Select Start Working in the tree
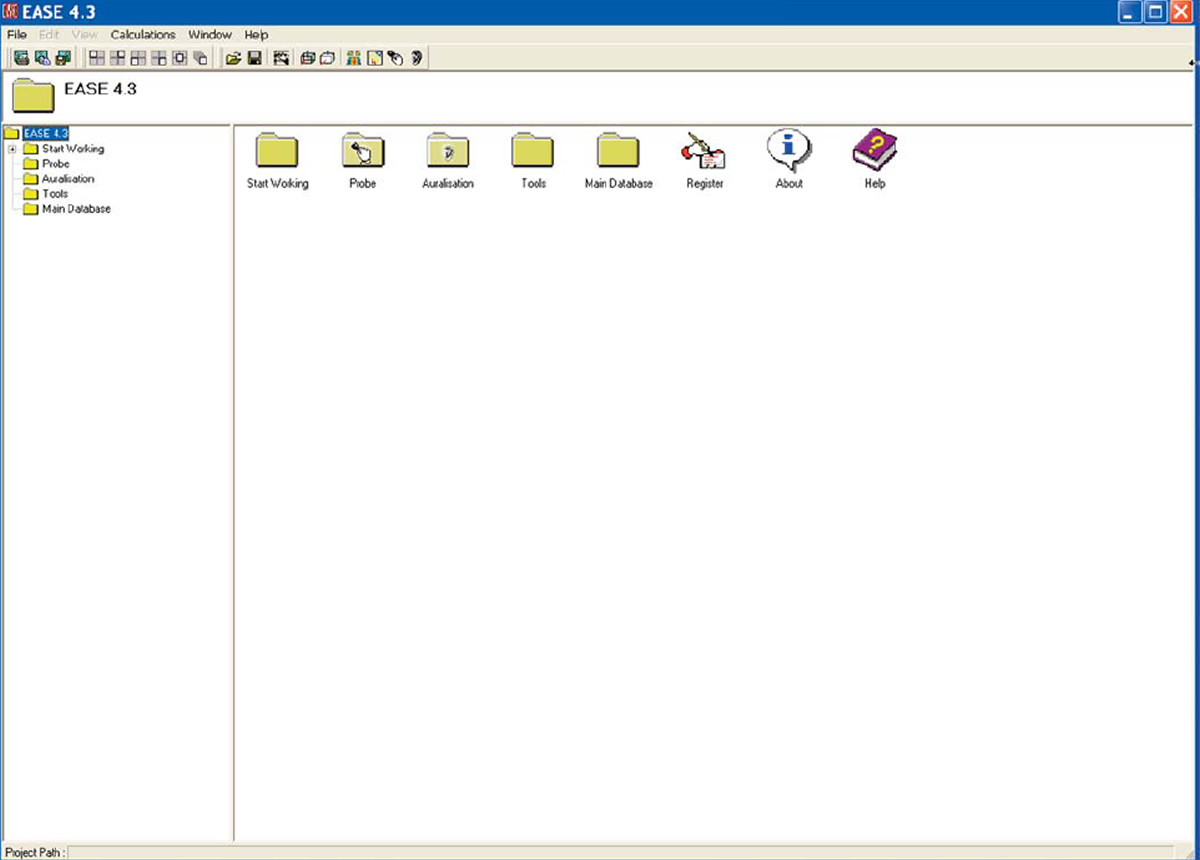This screenshot has height=860, width=1200. [x=73, y=149]
